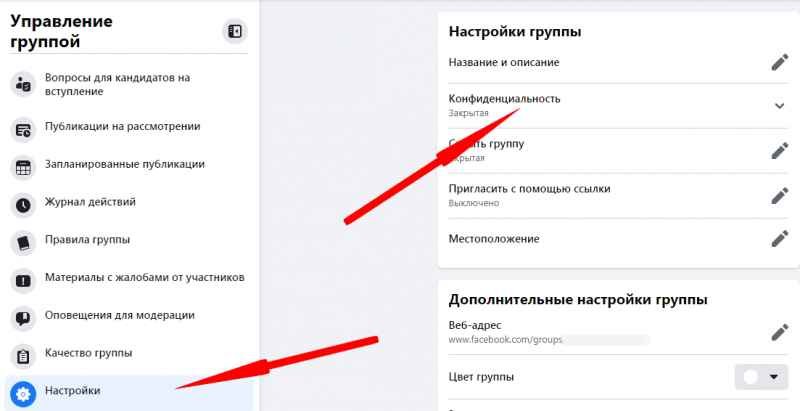This screenshot has height=411, width=800.
Task: Collapse the group management sidebar panel icon
Action: (235, 32)
